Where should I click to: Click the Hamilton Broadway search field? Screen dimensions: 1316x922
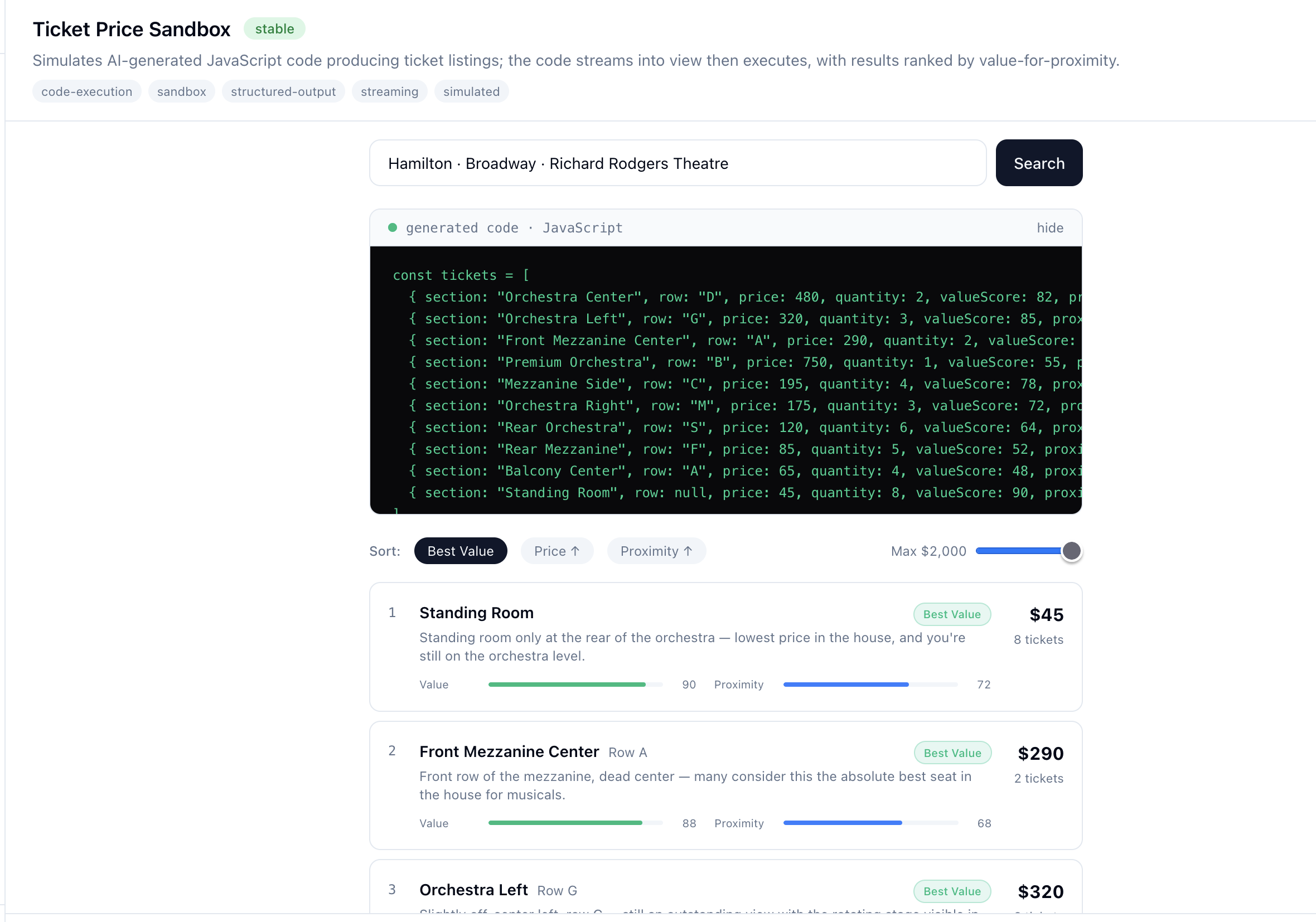(677, 163)
